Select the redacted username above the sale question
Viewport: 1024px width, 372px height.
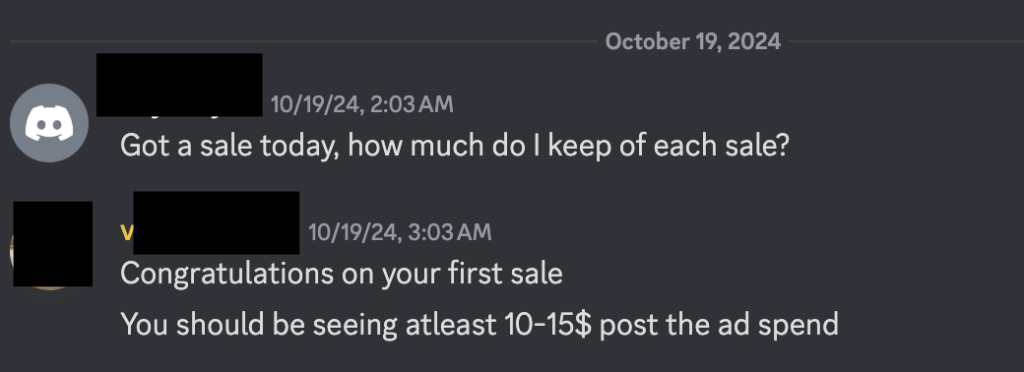pyautogui.click(x=180, y=85)
